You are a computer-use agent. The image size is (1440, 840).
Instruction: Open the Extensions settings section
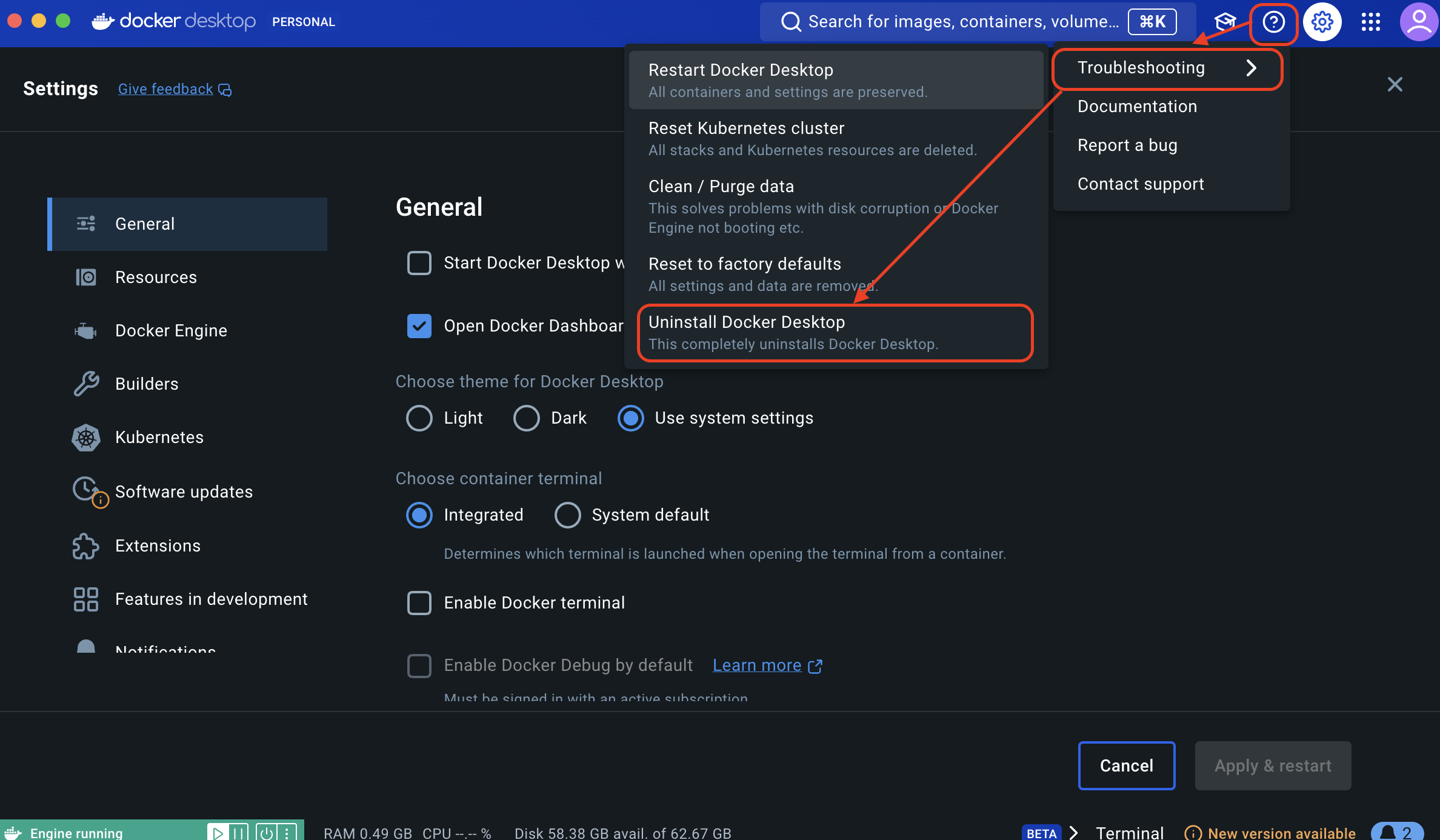click(158, 545)
